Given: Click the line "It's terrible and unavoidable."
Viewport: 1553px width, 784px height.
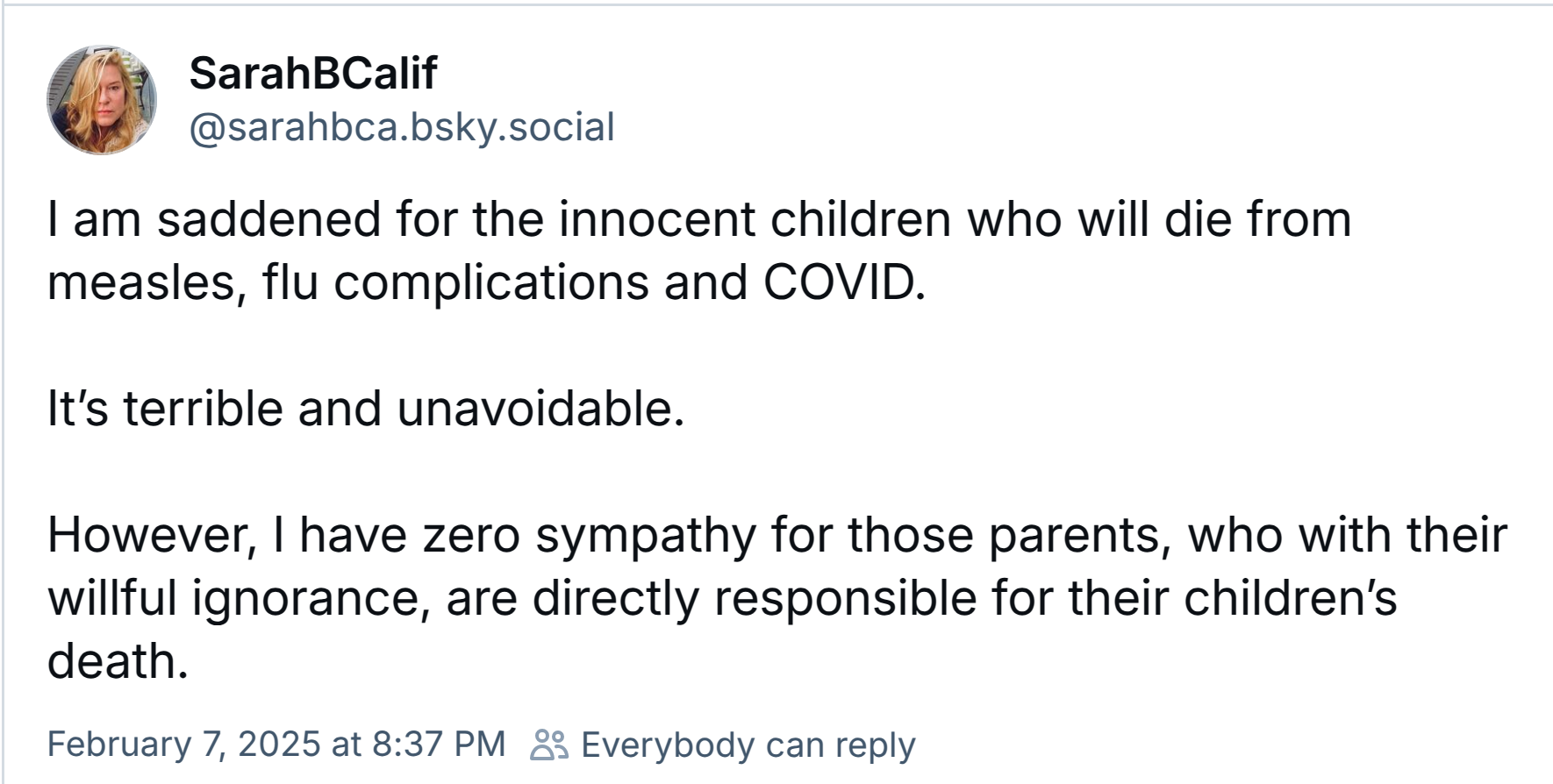Looking at the screenshot, I should click(366, 409).
